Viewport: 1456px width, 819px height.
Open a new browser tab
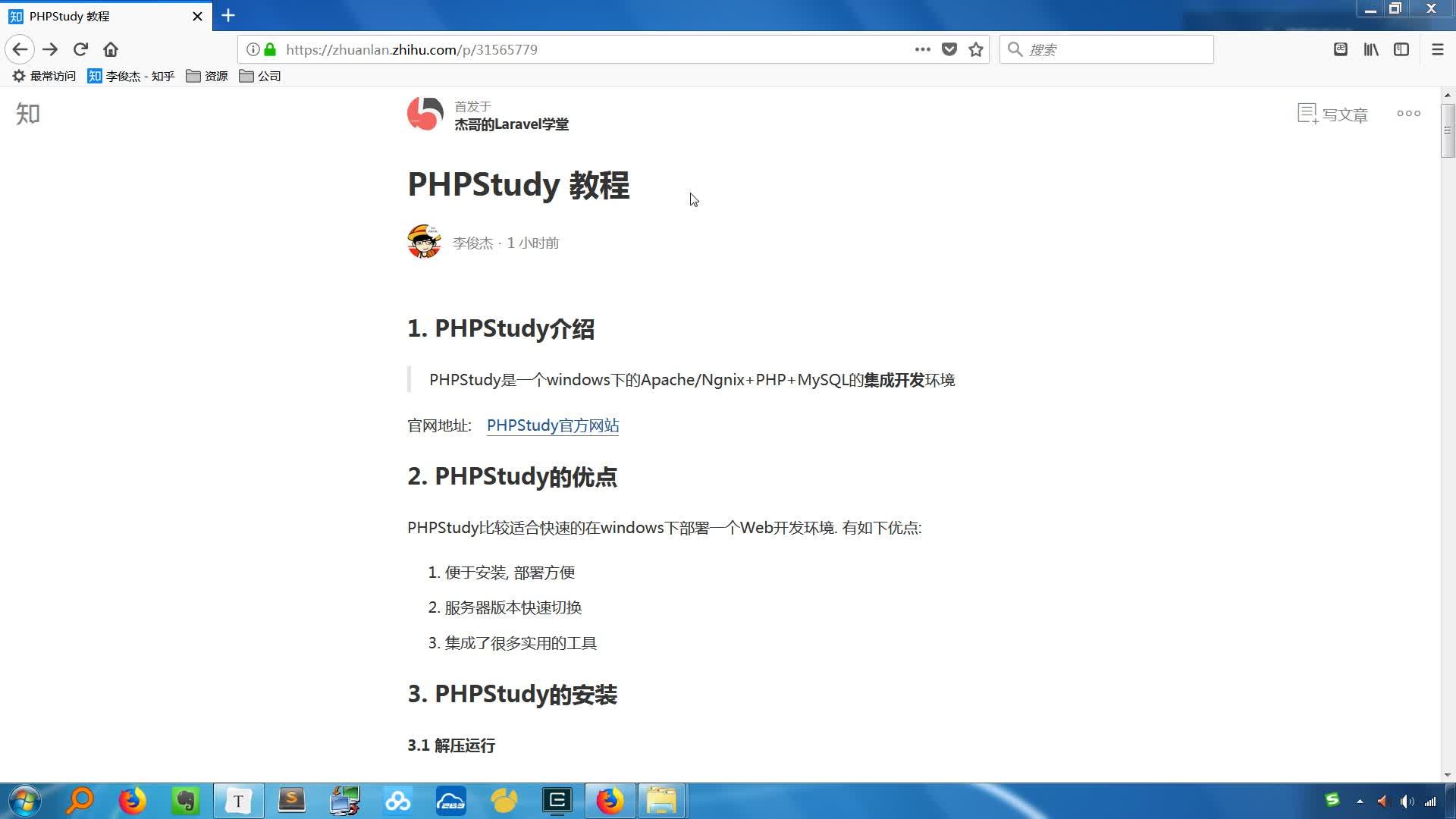pyautogui.click(x=228, y=15)
